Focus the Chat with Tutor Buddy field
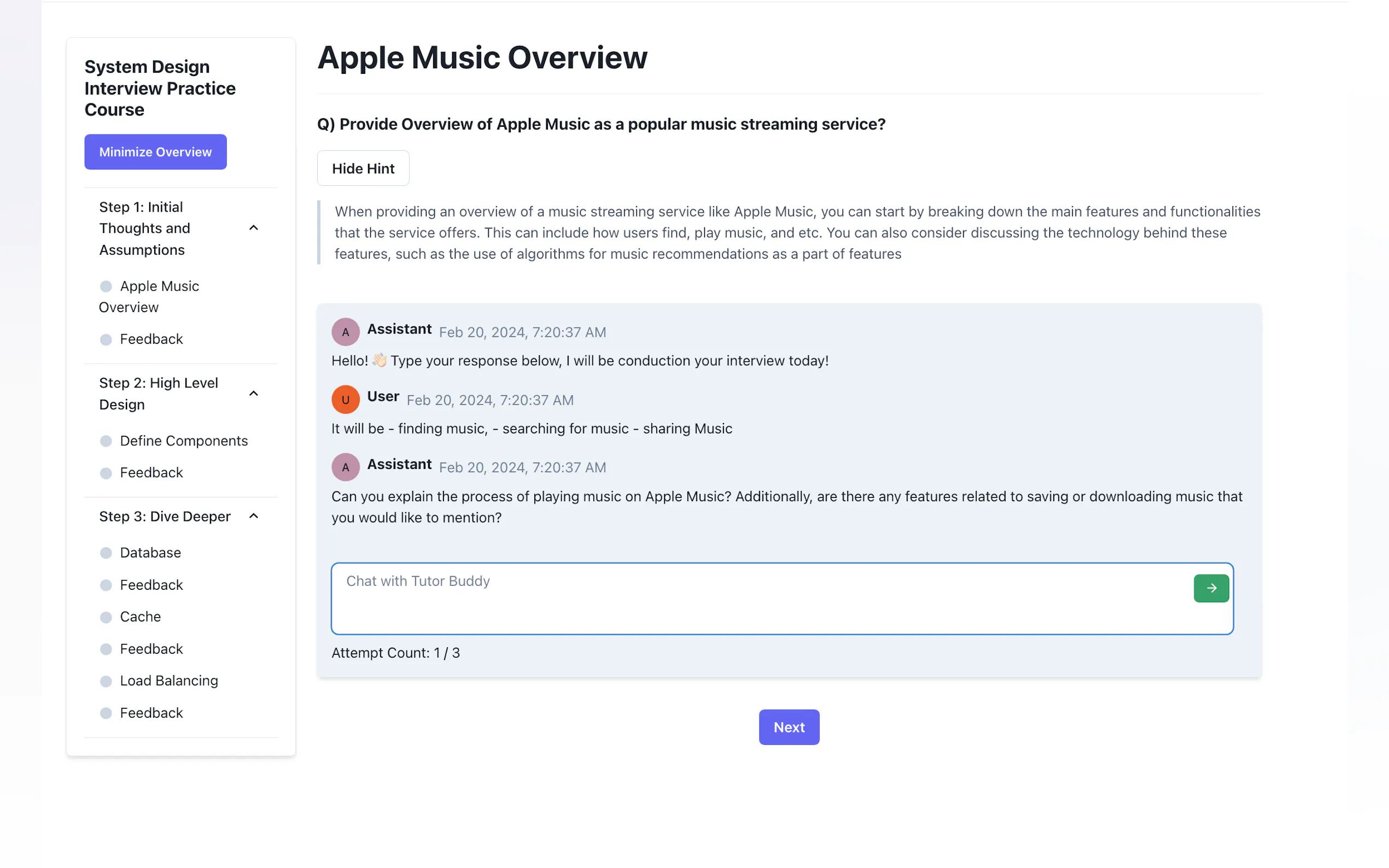The width and height of the screenshot is (1389, 868). [758, 598]
